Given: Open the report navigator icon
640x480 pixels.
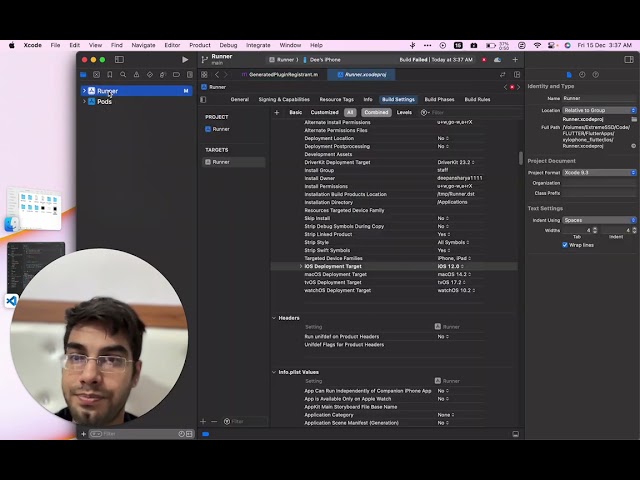Looking at the screenshot, I should coord(190,75).
